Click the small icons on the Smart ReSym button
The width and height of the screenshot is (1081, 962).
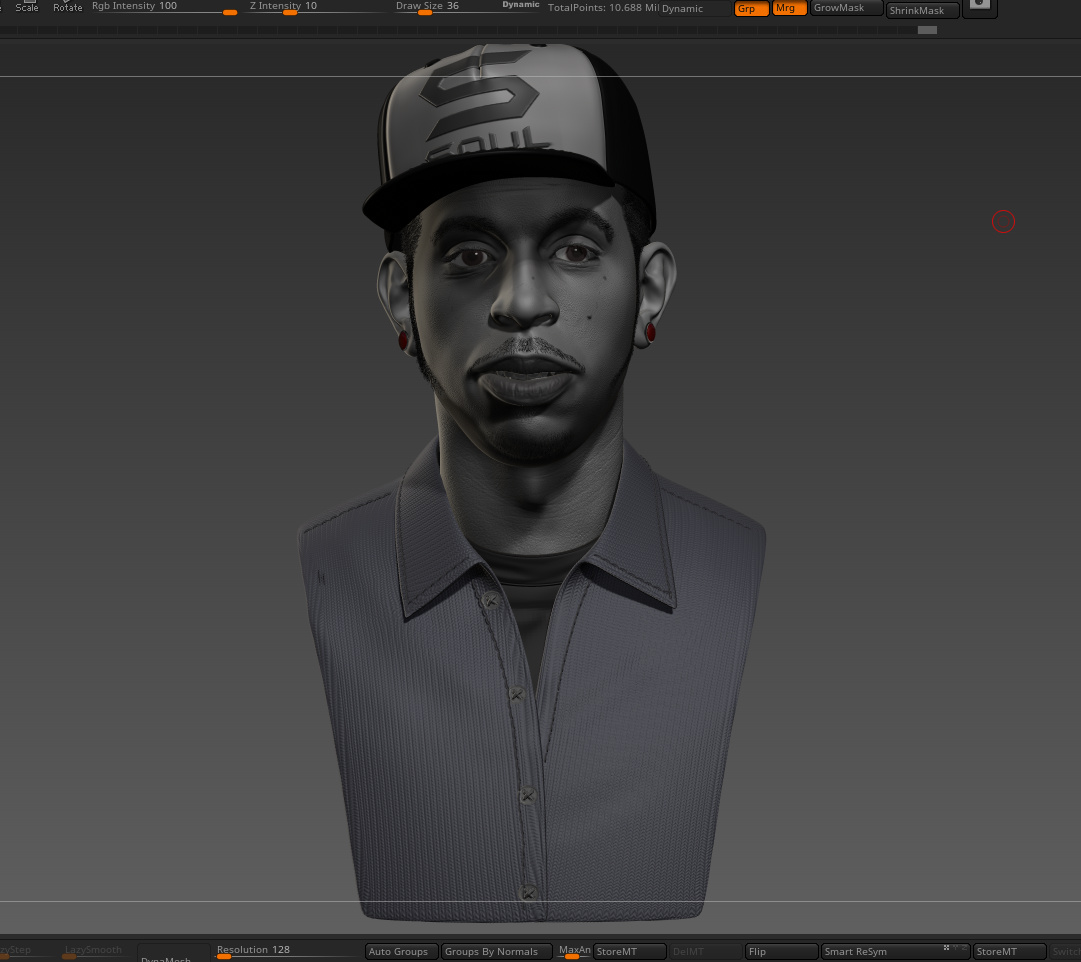click(x=956, y=947)
